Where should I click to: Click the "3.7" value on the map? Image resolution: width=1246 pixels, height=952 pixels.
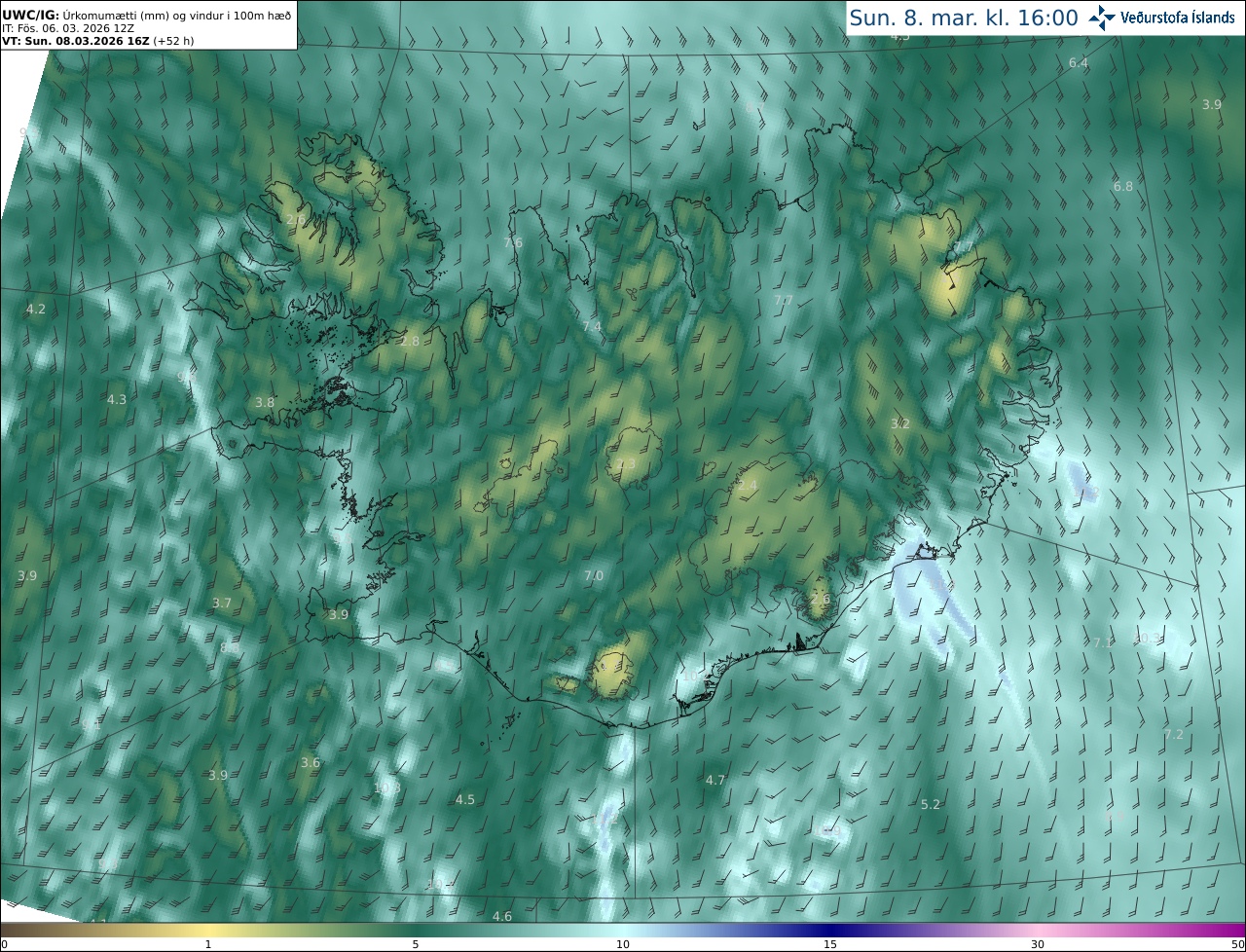pos(222,603)
